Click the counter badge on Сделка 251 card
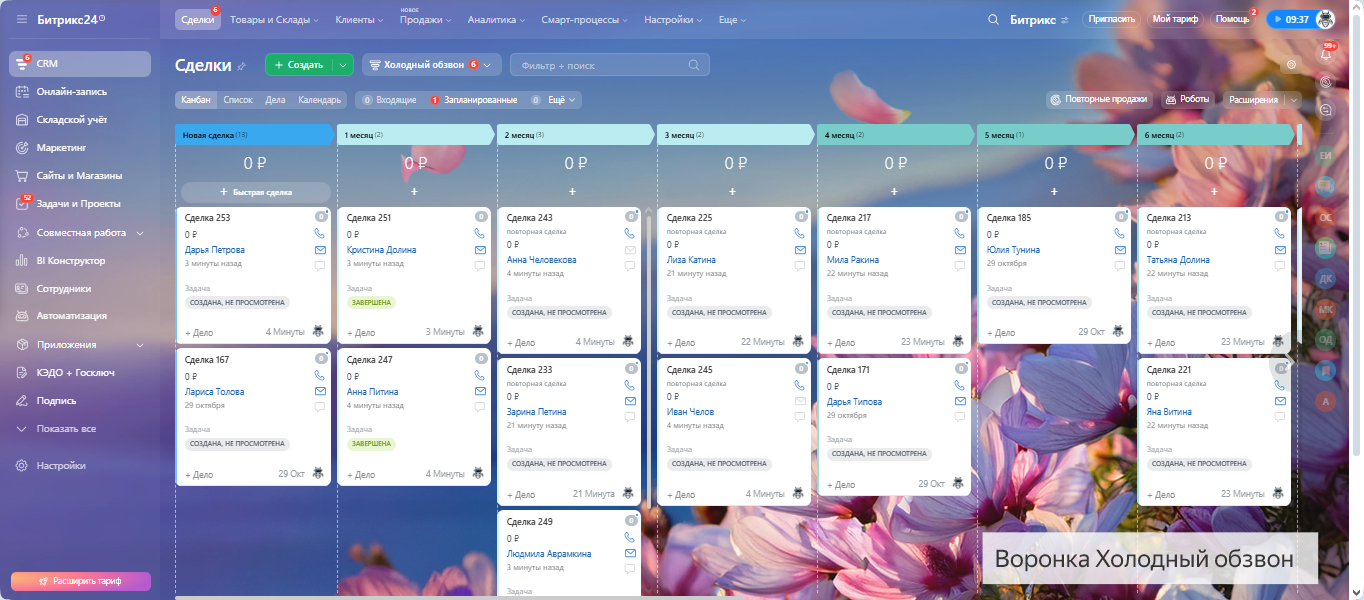 (481, 216)
